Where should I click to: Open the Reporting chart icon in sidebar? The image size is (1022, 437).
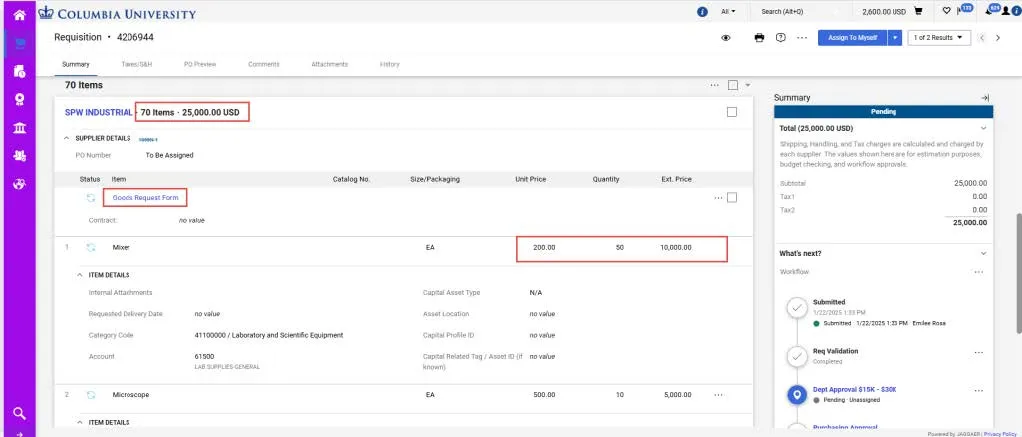[x=20, y=184]
